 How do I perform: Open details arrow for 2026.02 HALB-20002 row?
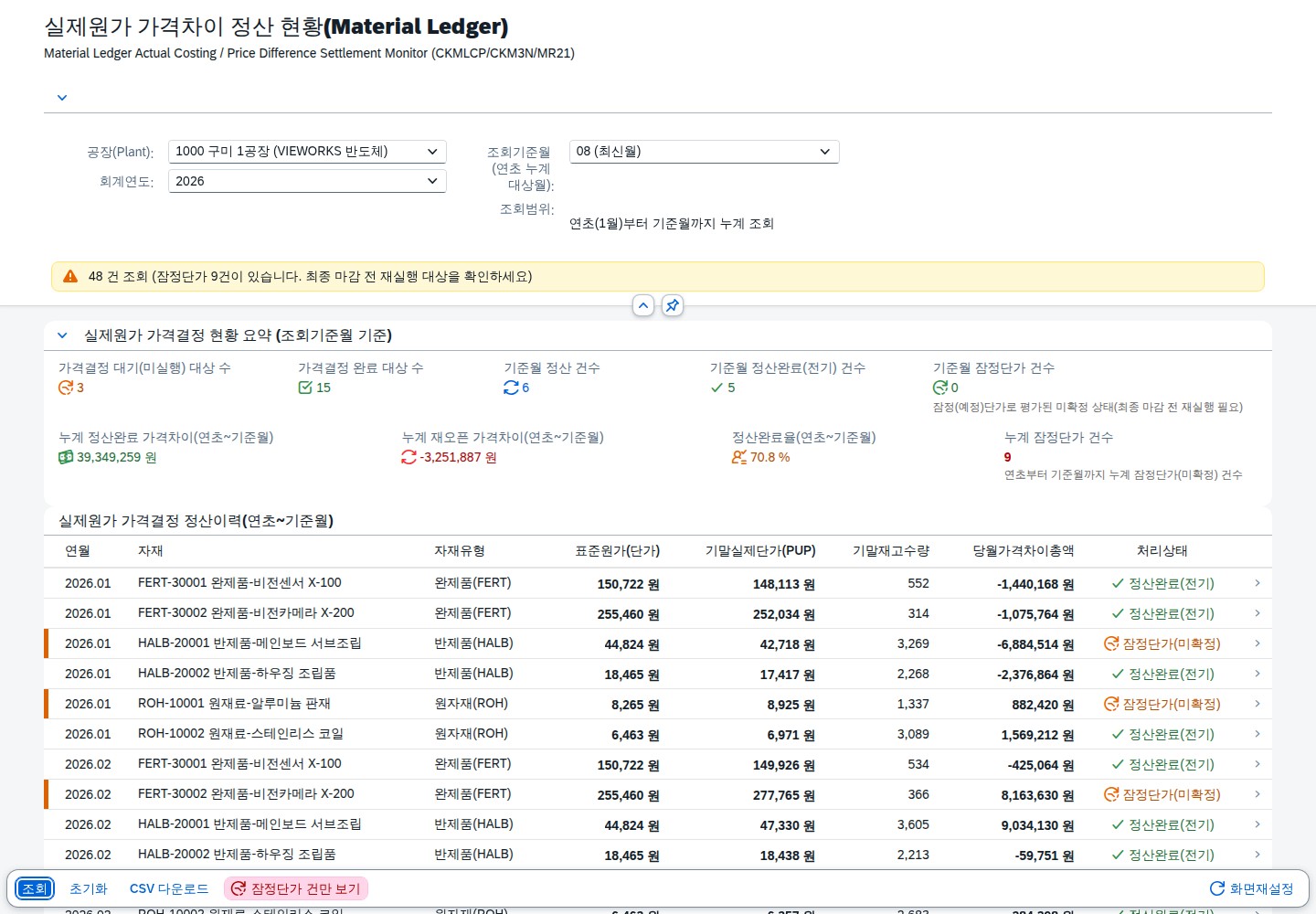(x=1258, y=855)
